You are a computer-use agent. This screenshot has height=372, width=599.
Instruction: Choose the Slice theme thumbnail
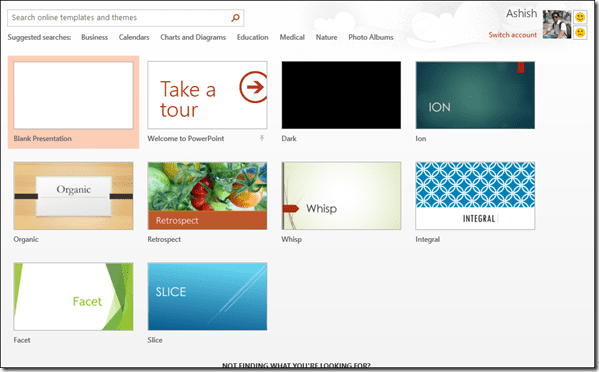pyautogui.click(x=207, y=296)
